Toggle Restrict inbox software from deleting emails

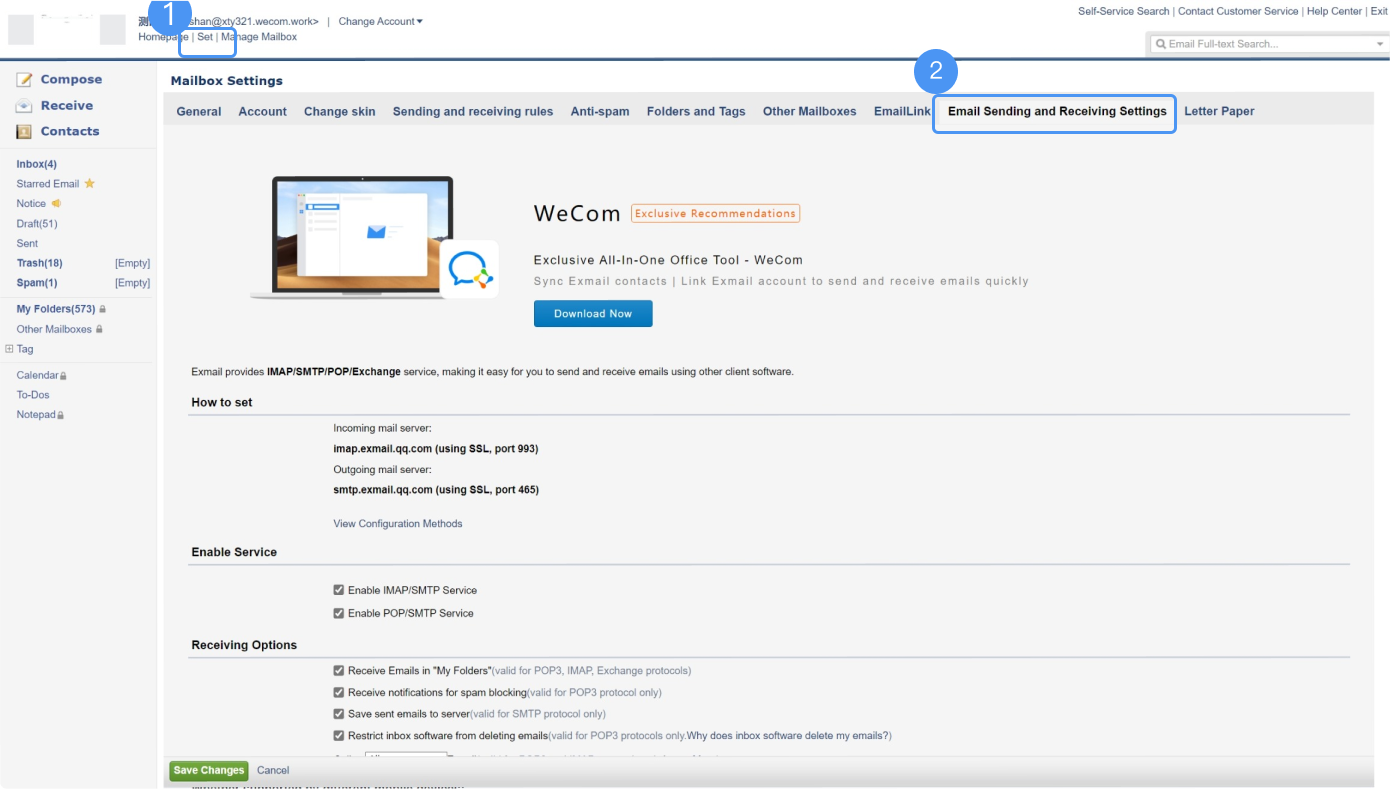click(x=339, y=736)
